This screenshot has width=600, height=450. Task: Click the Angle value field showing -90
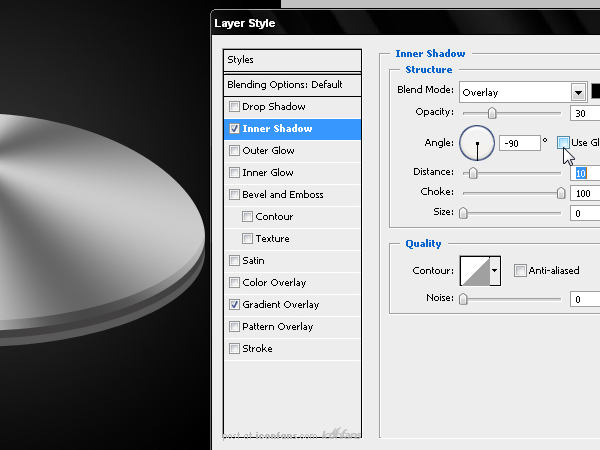[520, 143]
